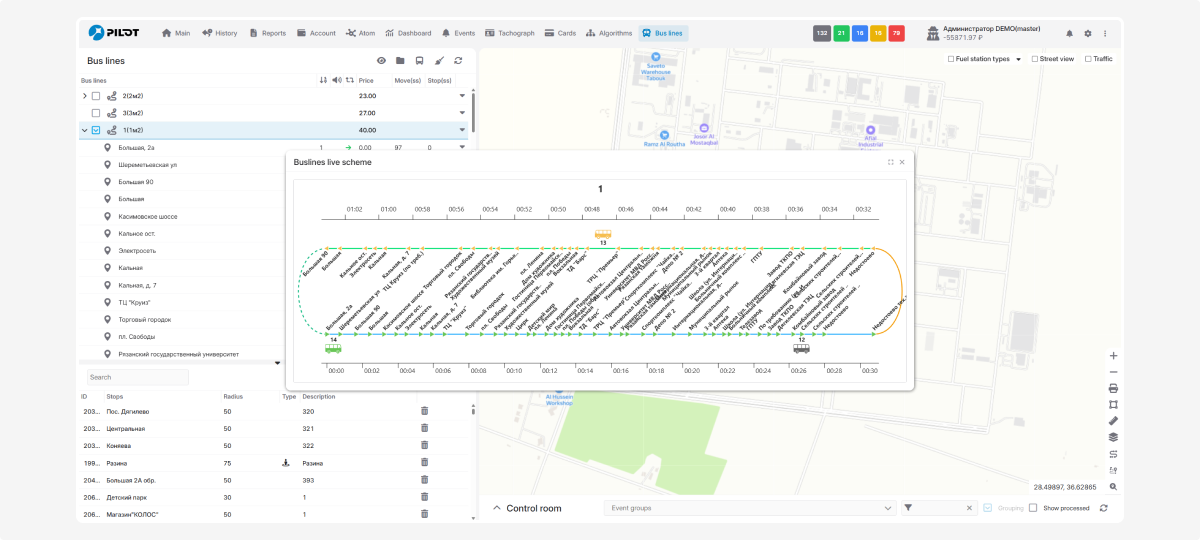Open the Tachograph tab
This screenshot has height=540, width=1200.
(x=509, y=33)
